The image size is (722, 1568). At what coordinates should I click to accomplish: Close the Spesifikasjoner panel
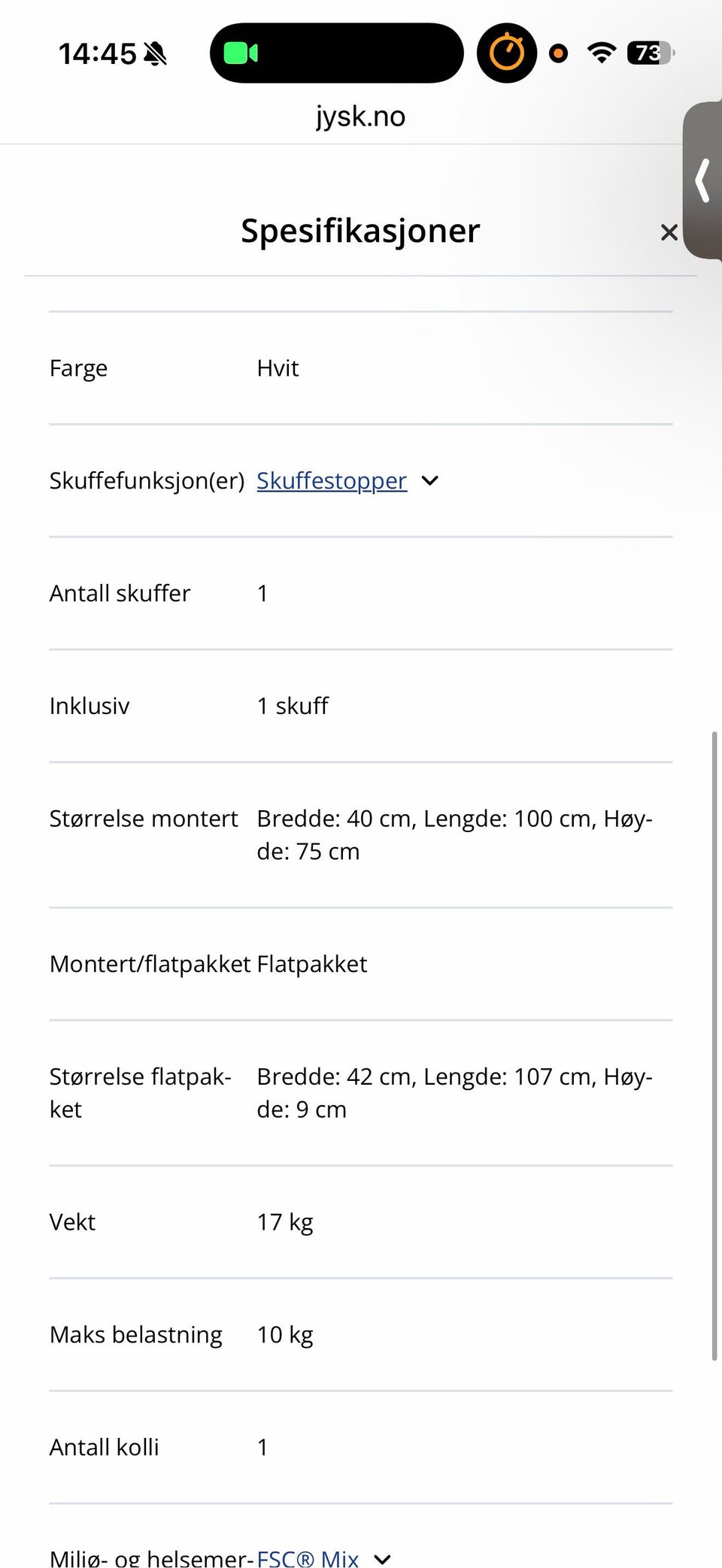(x=669, y=232)
